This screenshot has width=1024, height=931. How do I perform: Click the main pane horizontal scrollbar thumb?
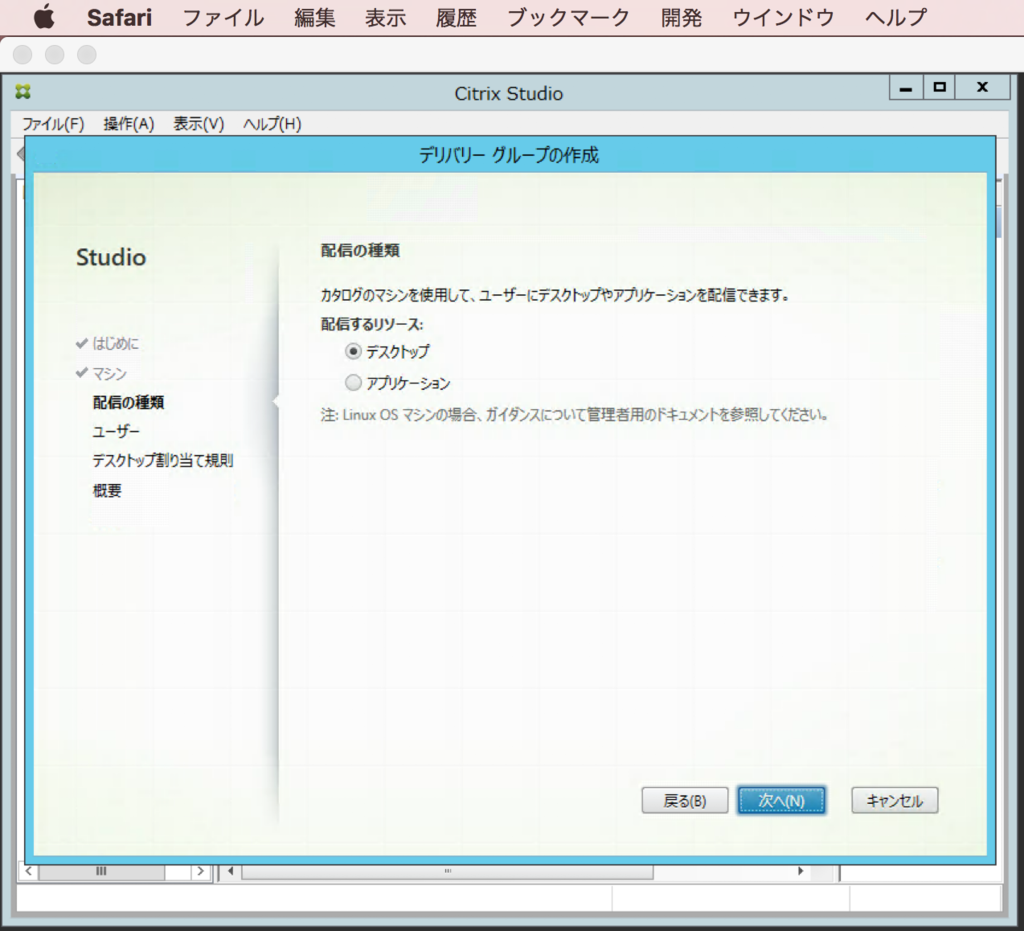447,872
